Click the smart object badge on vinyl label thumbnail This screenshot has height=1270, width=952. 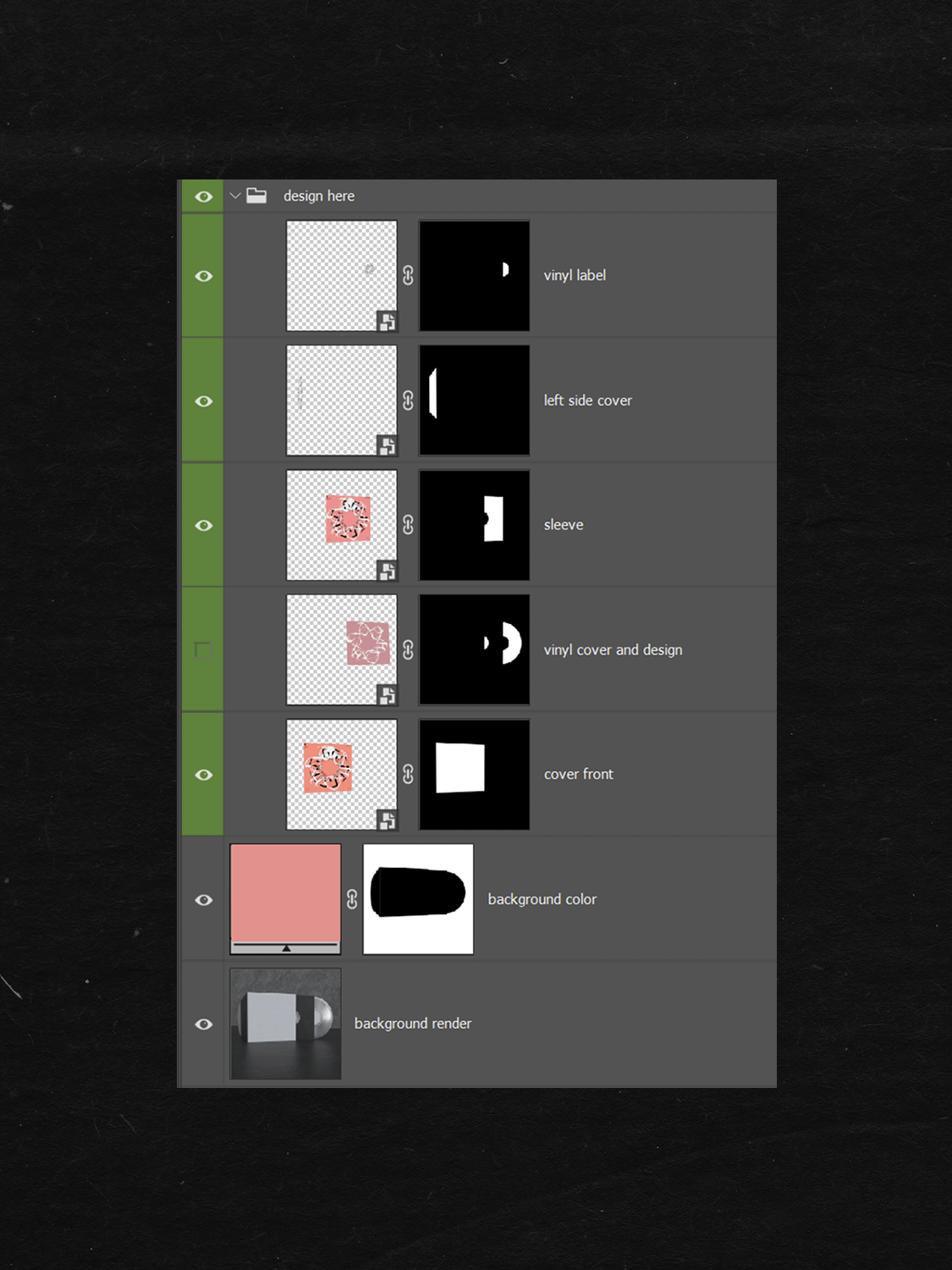click(387, 321)
